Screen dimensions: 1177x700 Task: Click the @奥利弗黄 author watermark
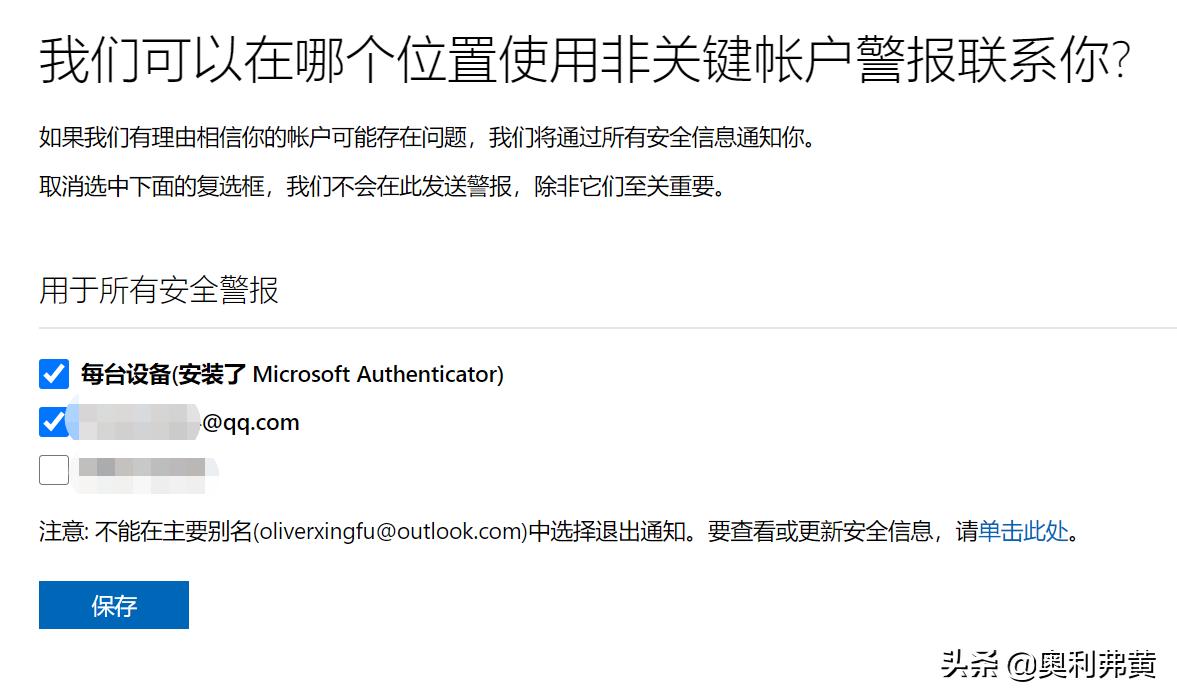point(1081,665)
